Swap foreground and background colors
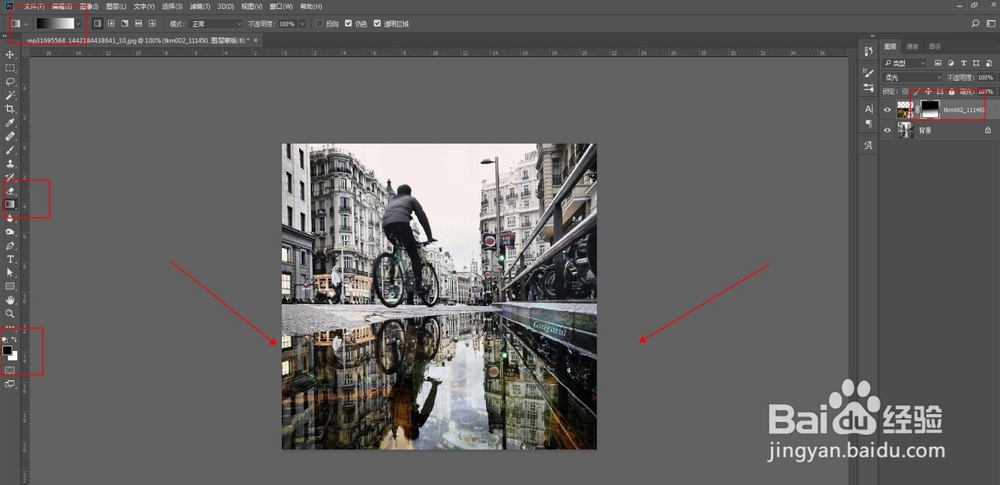 tap(15, 340)
